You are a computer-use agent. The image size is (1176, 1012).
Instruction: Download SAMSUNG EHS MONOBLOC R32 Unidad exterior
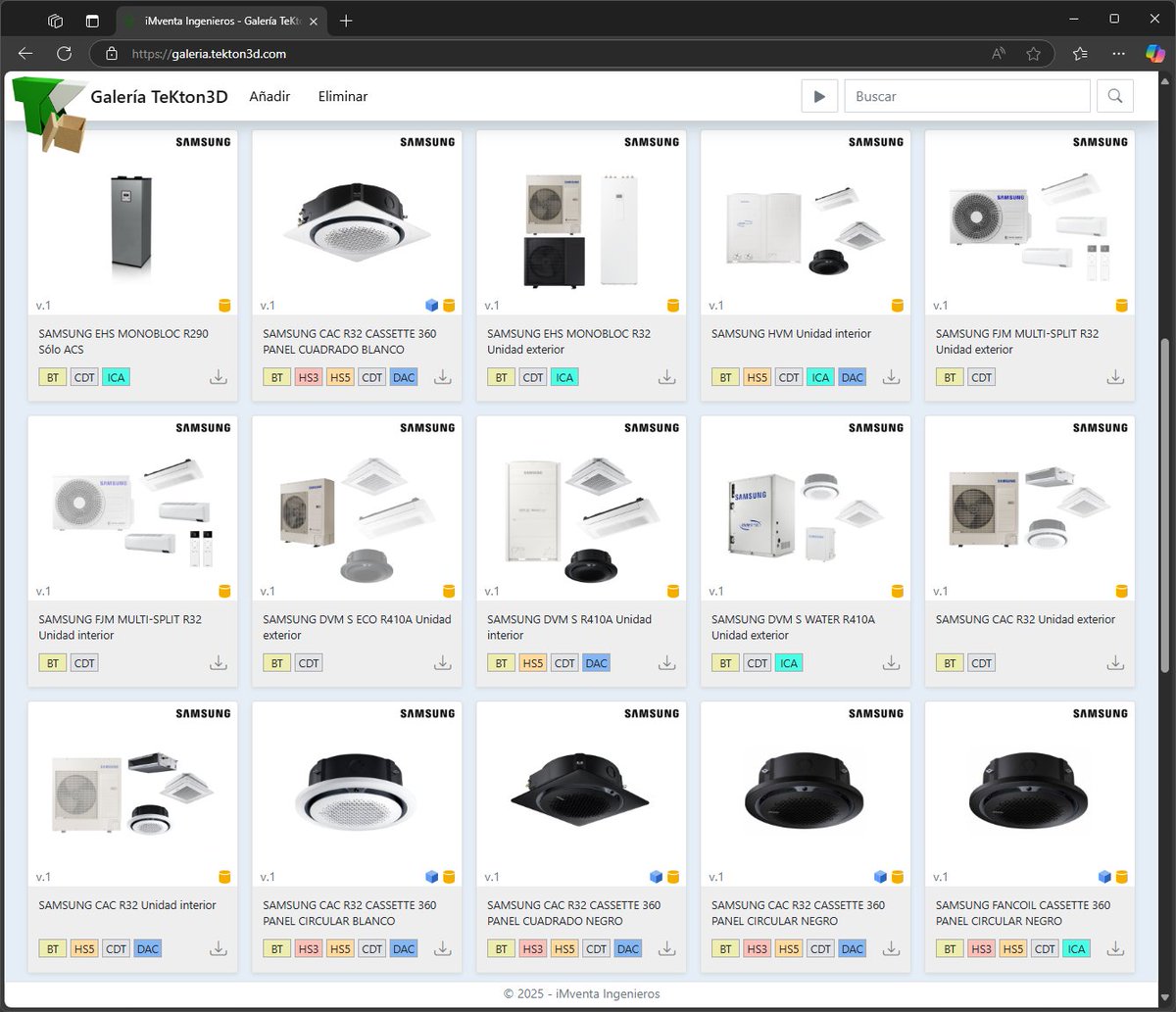point(667,377)
